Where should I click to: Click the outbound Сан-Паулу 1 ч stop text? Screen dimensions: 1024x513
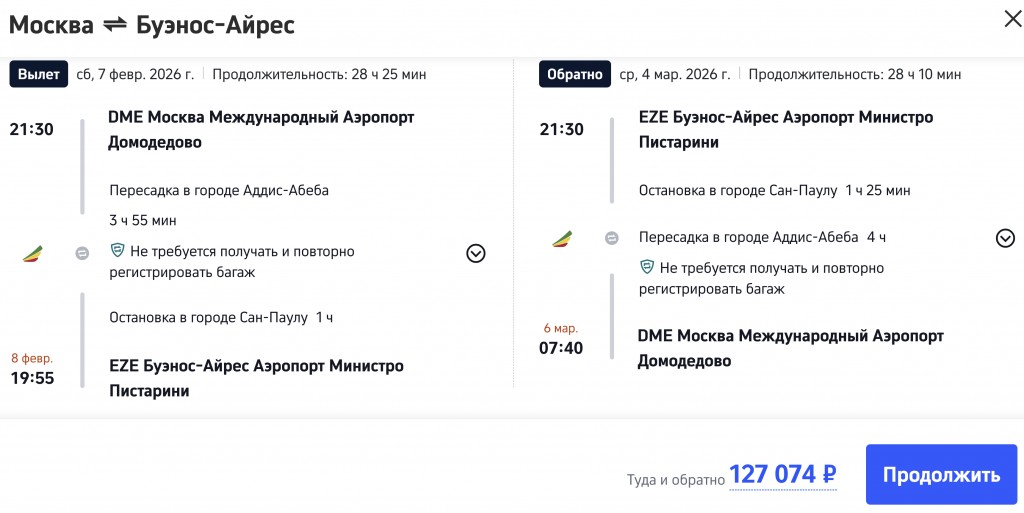[x=221, y=317]
